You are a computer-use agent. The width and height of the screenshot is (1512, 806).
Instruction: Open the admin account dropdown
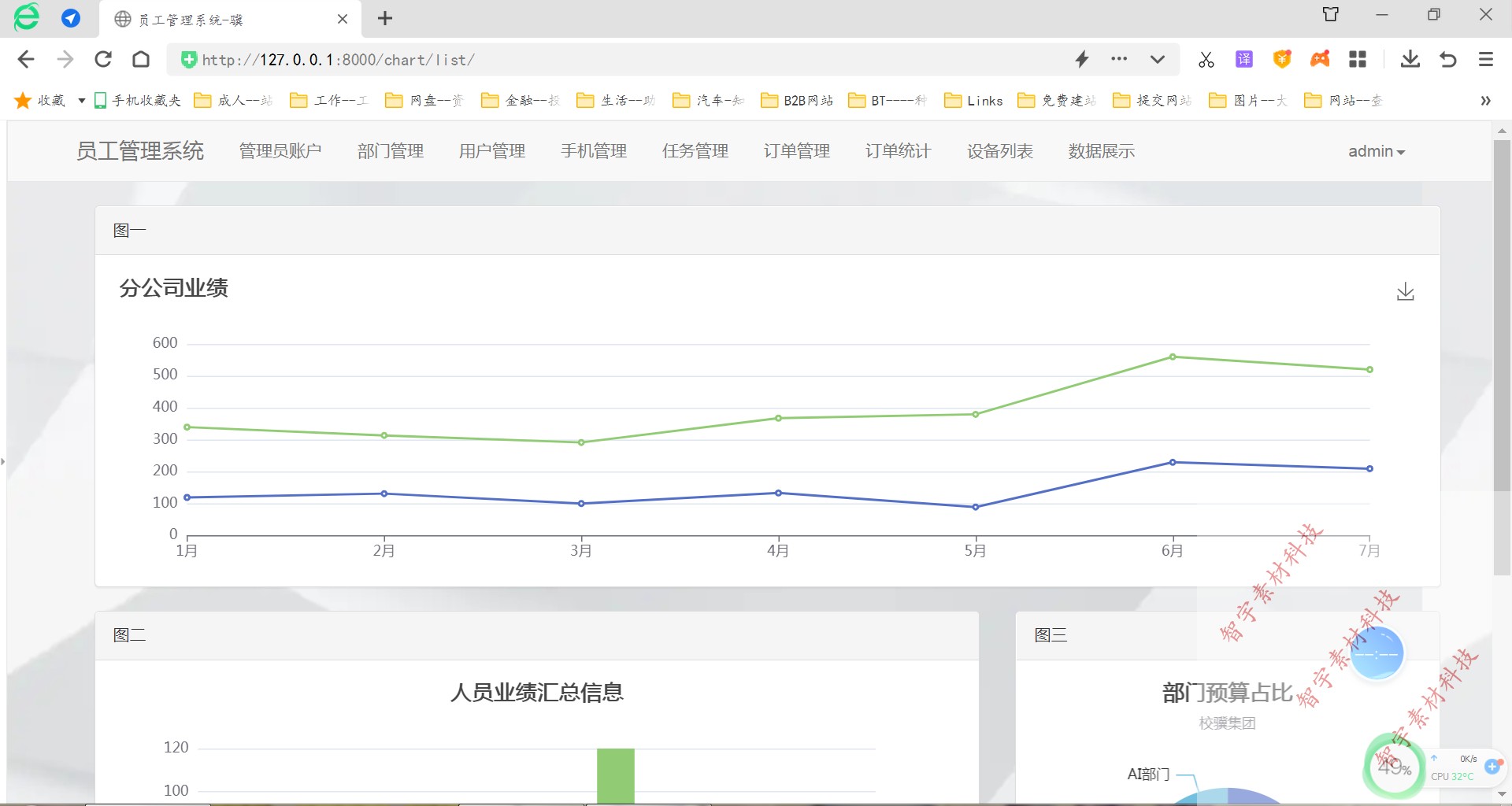pyautogui.click(x=1376, y=151)
